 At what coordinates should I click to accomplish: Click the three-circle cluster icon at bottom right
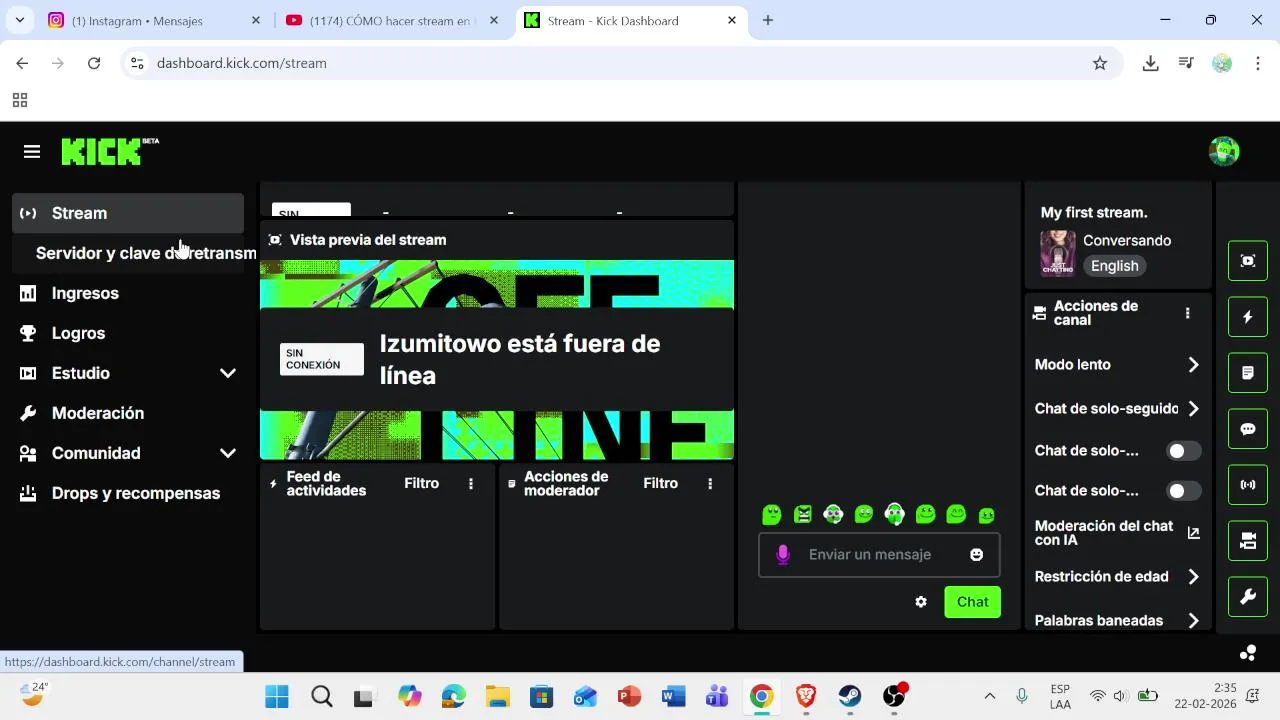pyautogui.click(x=1248, y=653)
